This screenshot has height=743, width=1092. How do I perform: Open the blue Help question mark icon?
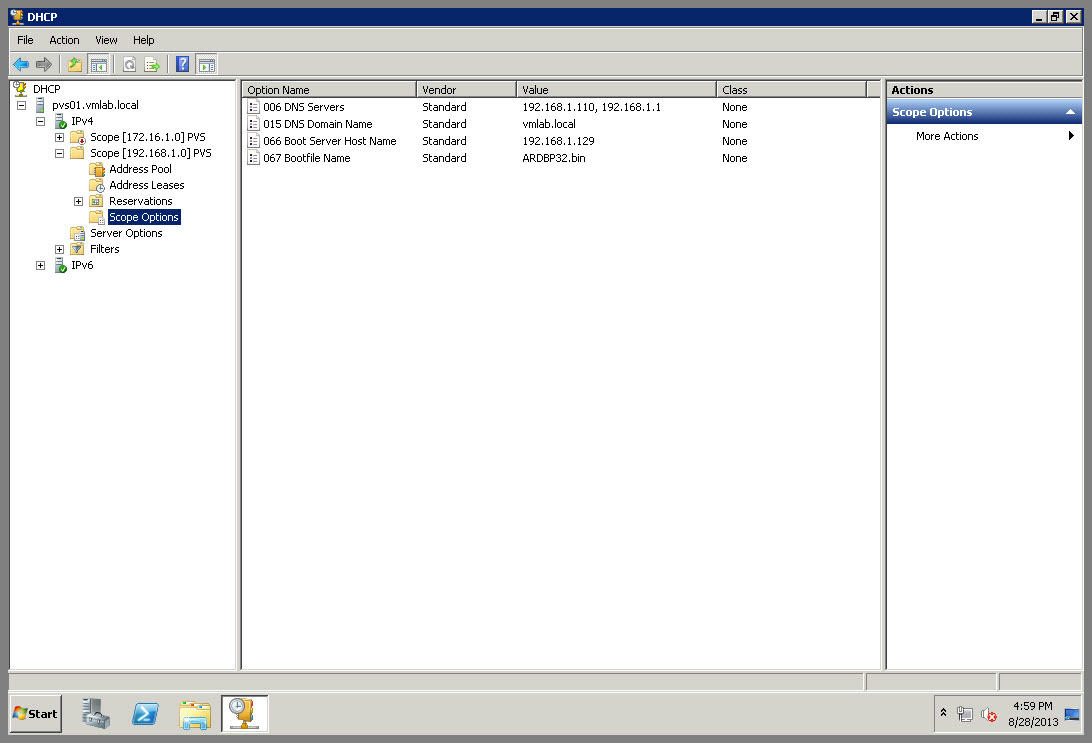click(183, 65)
